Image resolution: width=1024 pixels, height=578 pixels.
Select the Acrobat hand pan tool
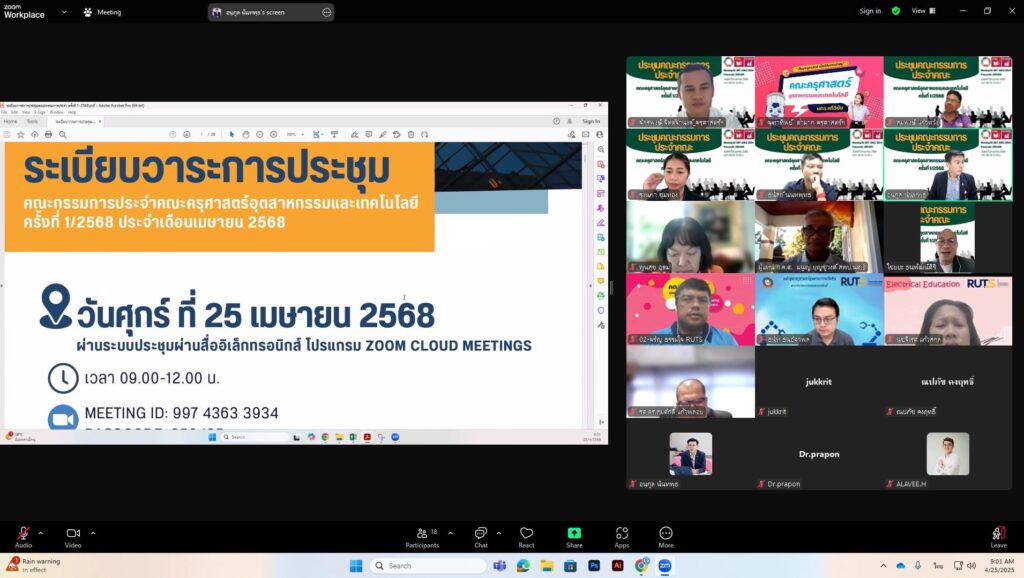(246, 135)
